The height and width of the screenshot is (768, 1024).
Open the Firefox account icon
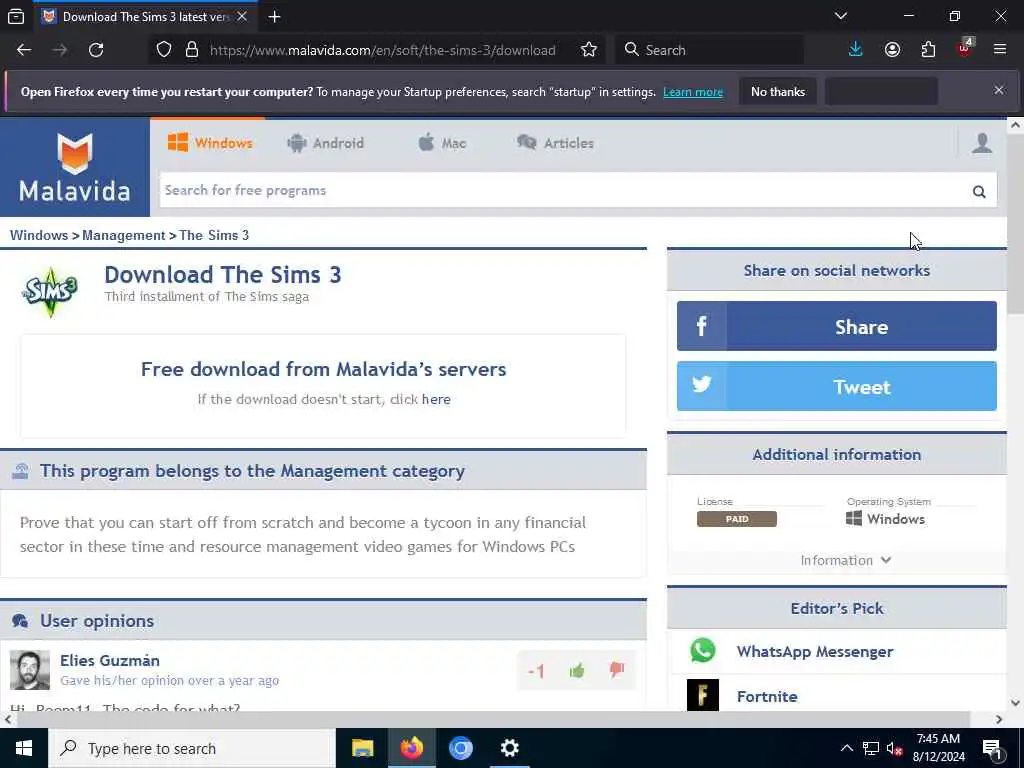coord(892,50)
